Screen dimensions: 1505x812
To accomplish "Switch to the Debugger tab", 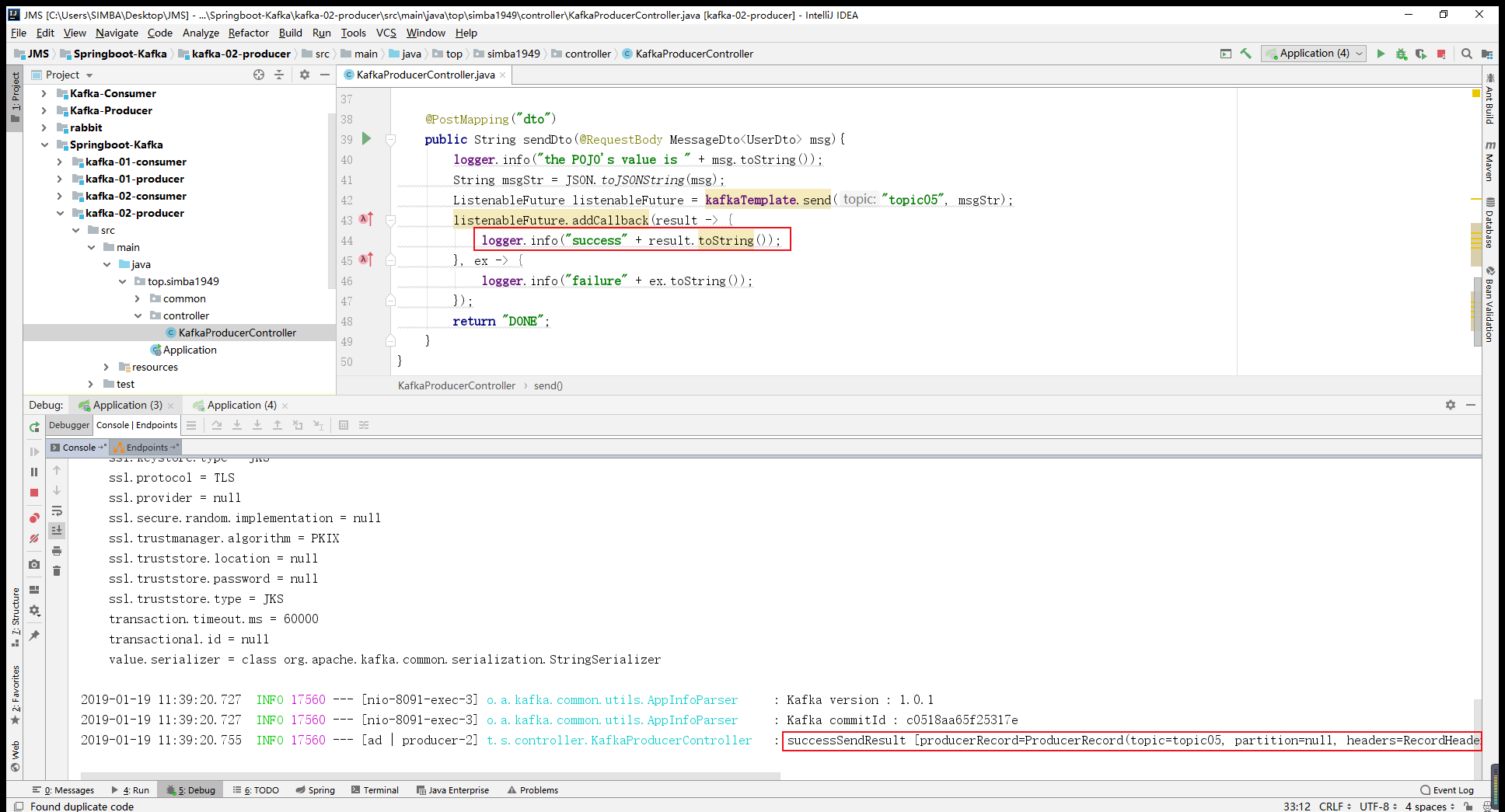I will click(x=69, y=425).
